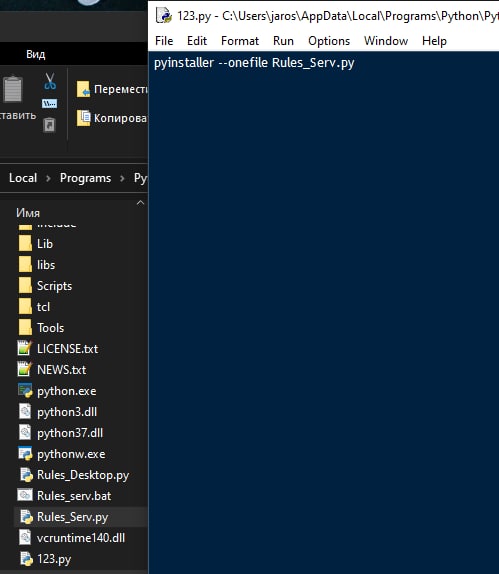Click the clipboard Paste icon
This screenshot has height=574, width=499.
click(13, 89)
